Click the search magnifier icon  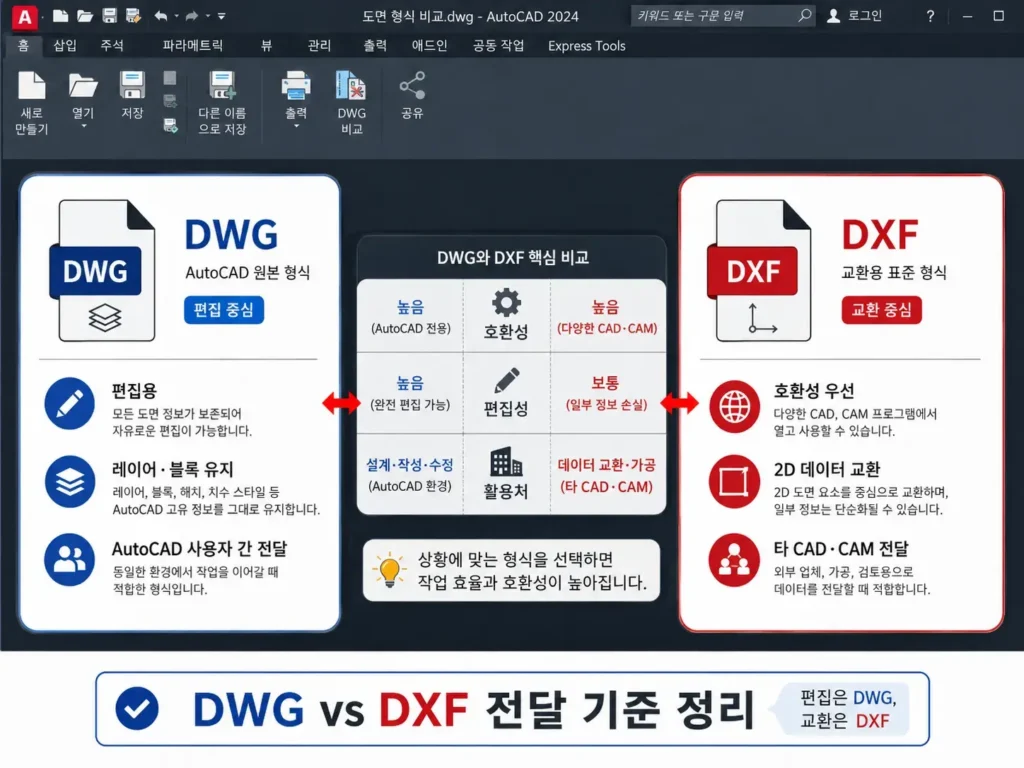click(x=805, y=15)
